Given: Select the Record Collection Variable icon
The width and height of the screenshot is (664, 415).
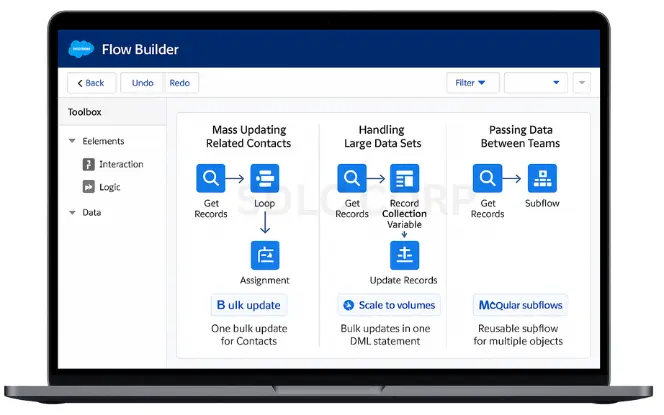Looking at the screenshot, I should 404,178.
